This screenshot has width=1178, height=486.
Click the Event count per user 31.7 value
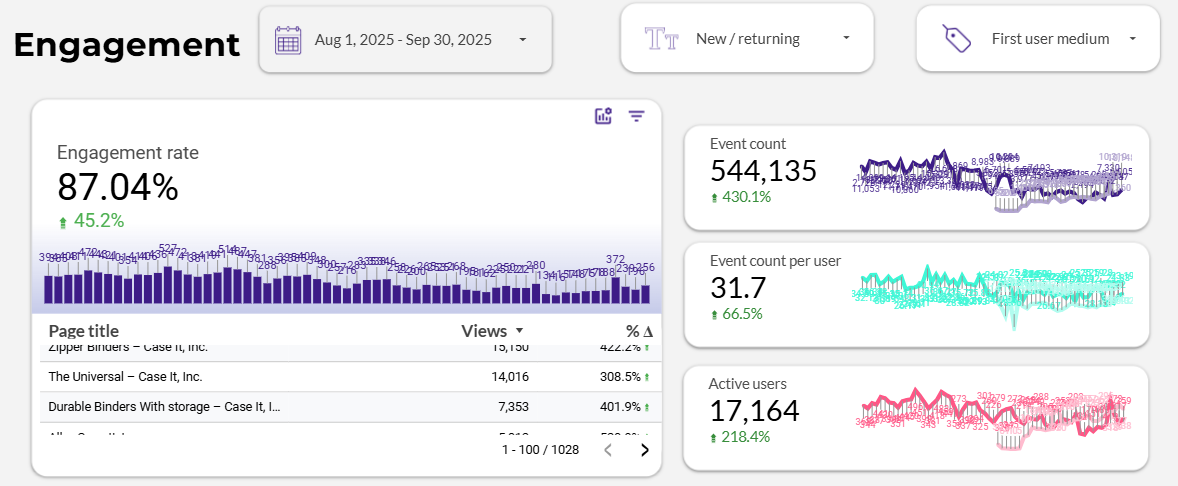pos(738,288)
